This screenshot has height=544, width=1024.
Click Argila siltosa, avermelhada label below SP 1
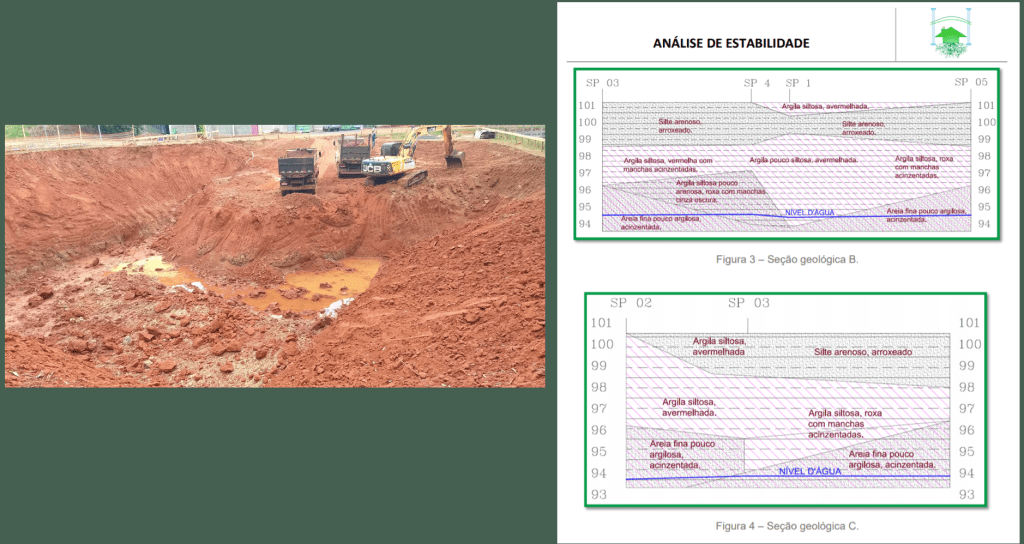tap(825, 106)
